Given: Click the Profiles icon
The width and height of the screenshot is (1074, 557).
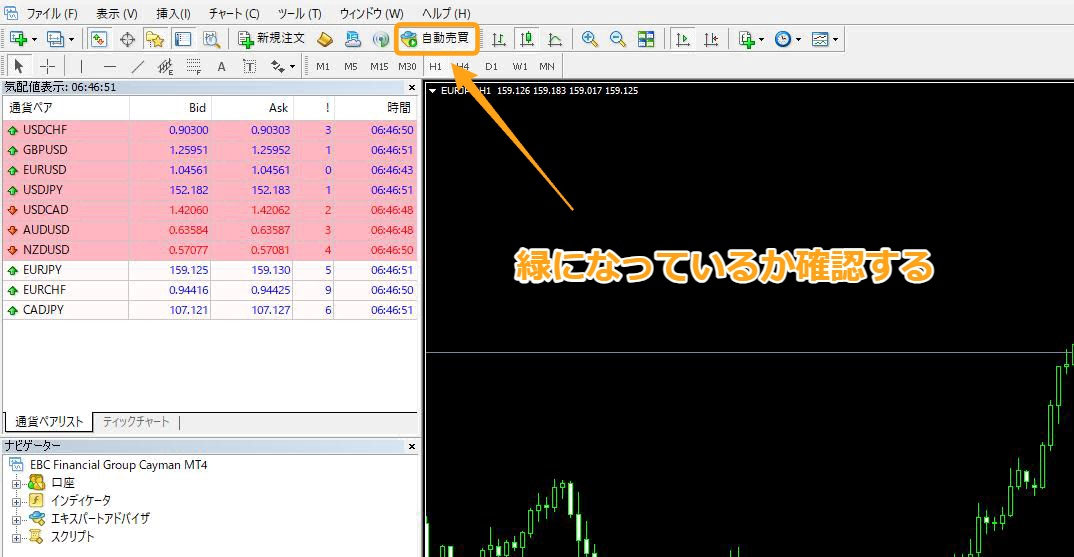Looking at the screenshot, I should [55, 39].
